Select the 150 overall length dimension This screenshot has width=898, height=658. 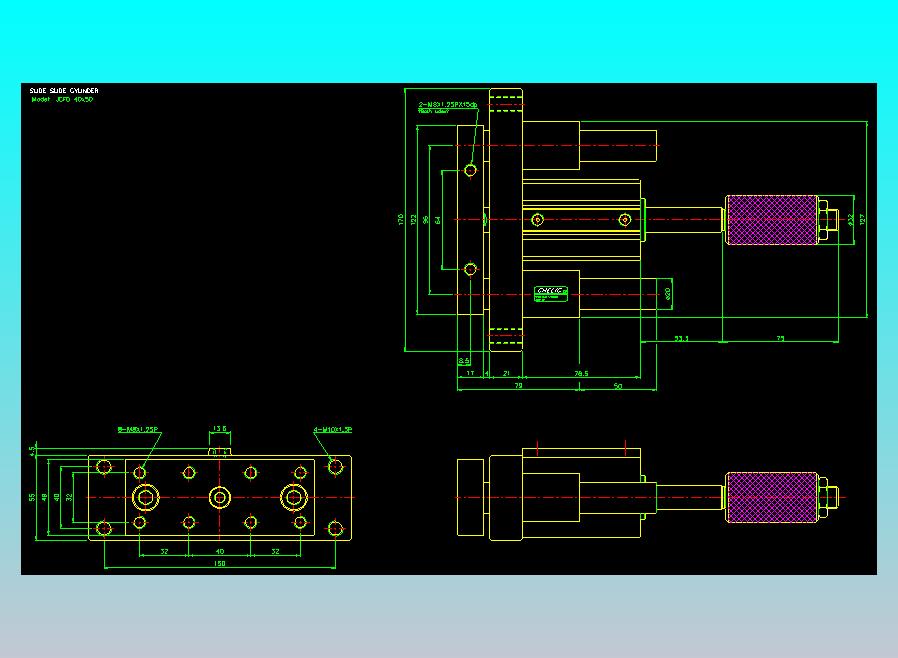tap(219, 564)
